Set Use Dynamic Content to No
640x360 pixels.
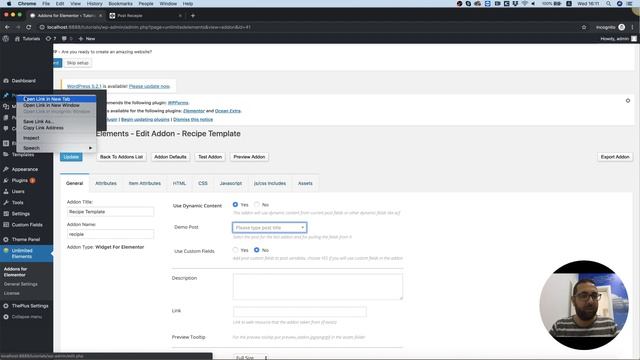pos(256,204)
